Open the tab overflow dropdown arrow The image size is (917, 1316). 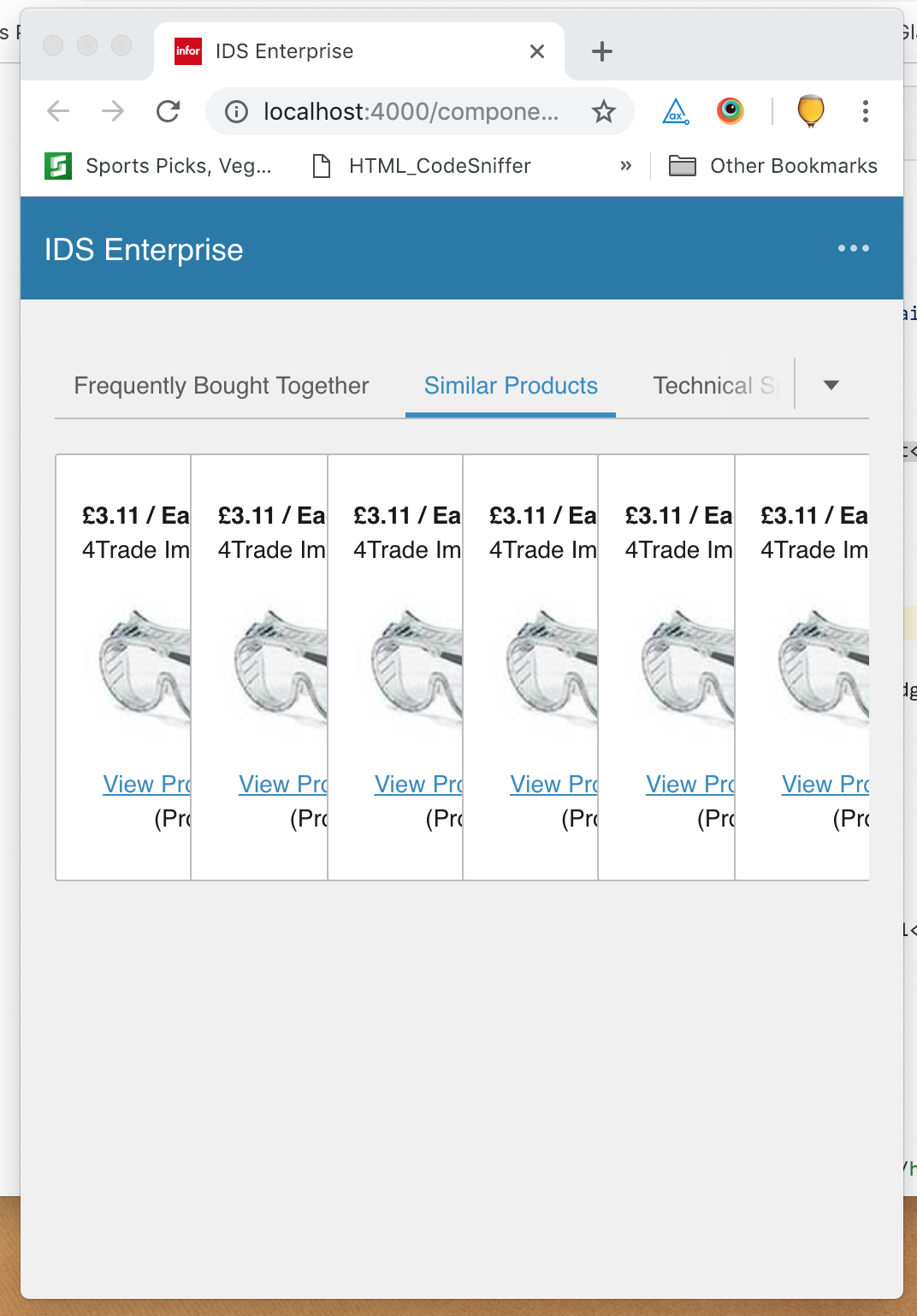(831, 385)
